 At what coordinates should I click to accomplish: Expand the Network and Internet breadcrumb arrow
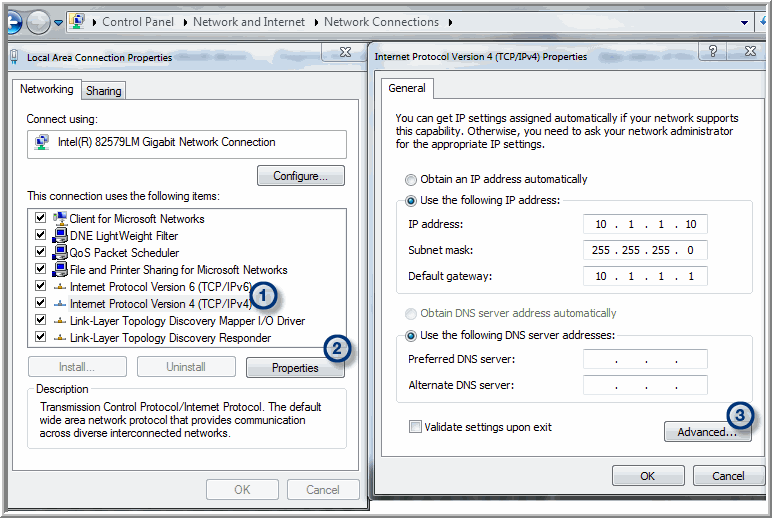(x=315, y=22)
